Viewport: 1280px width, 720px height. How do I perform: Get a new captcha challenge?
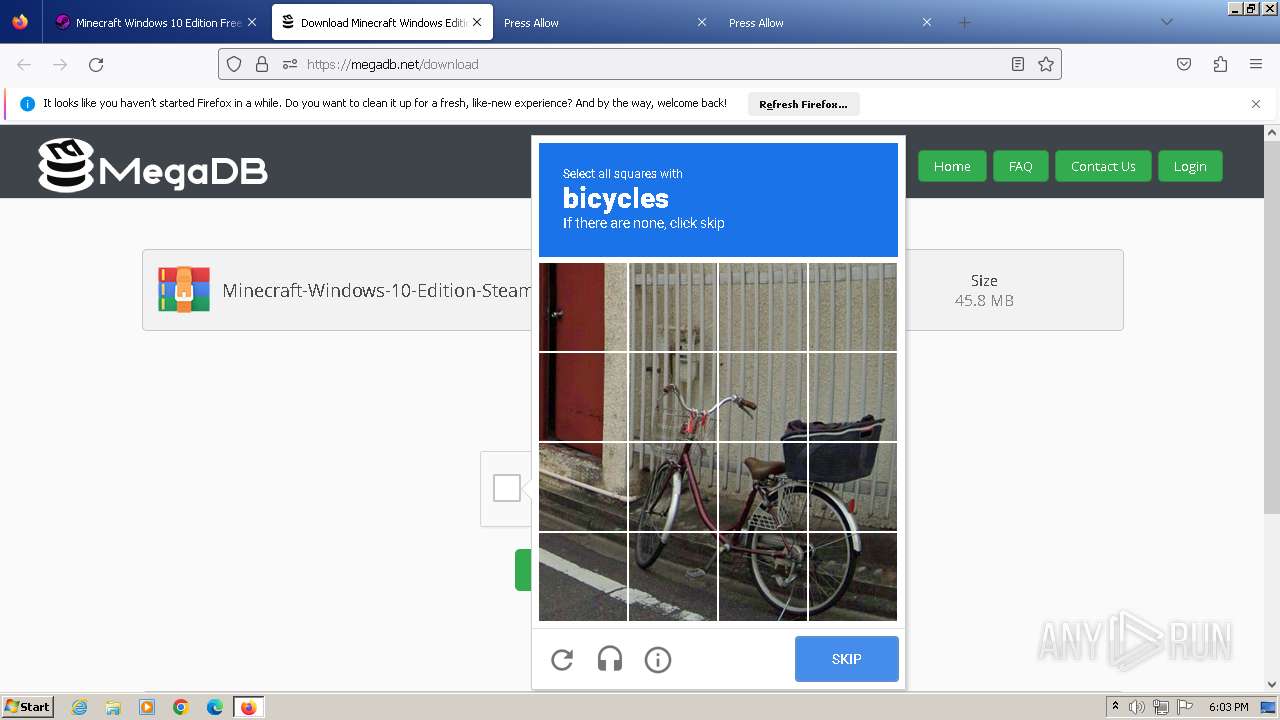[x=562, y=659]
